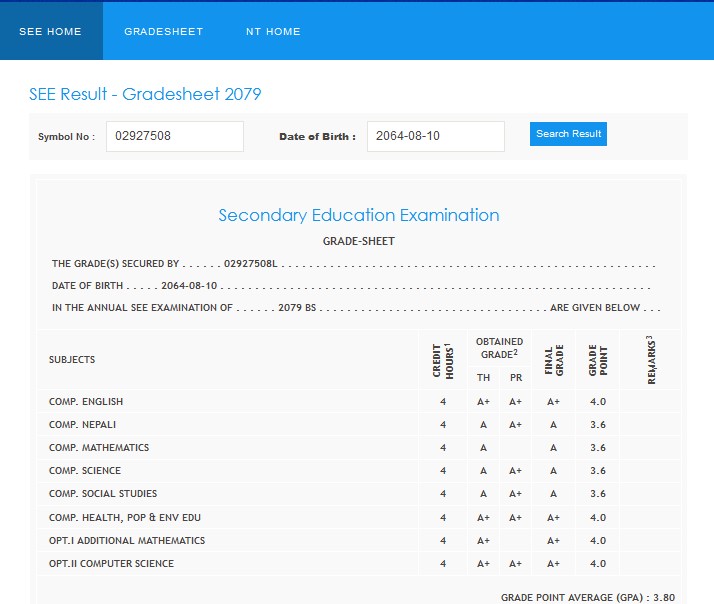The width and height of the screenshot is (714, 604).
Task: Click the Grade Point Average 3.80 text
Action: point(588,597)
